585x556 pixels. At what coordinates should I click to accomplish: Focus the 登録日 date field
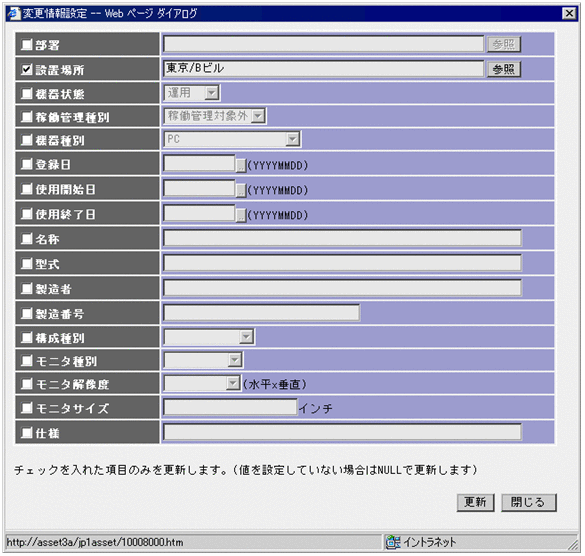pyautogui.click(x=200, y=163)
